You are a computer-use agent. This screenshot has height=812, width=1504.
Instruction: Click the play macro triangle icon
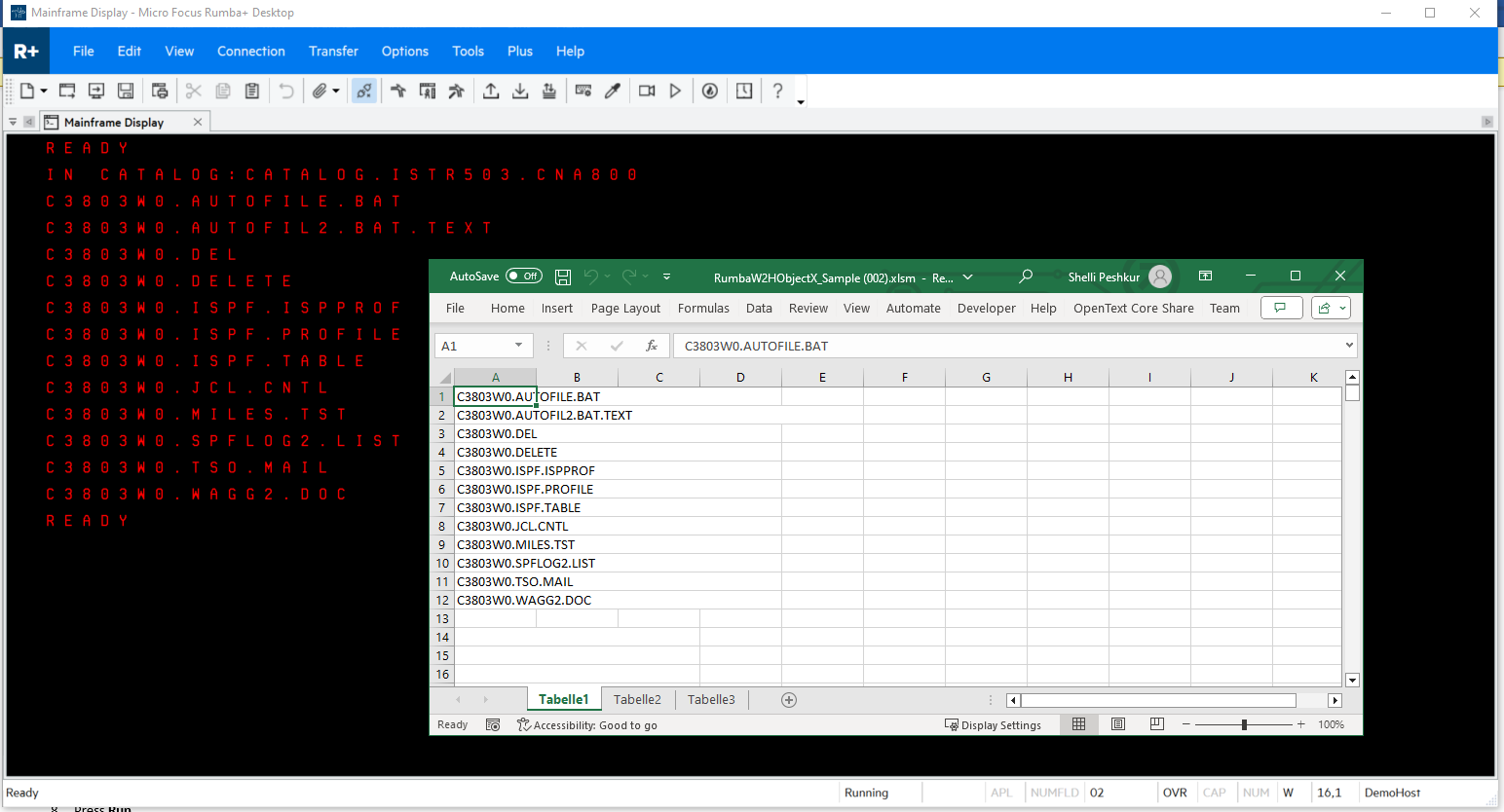click(x=675, y=91)
